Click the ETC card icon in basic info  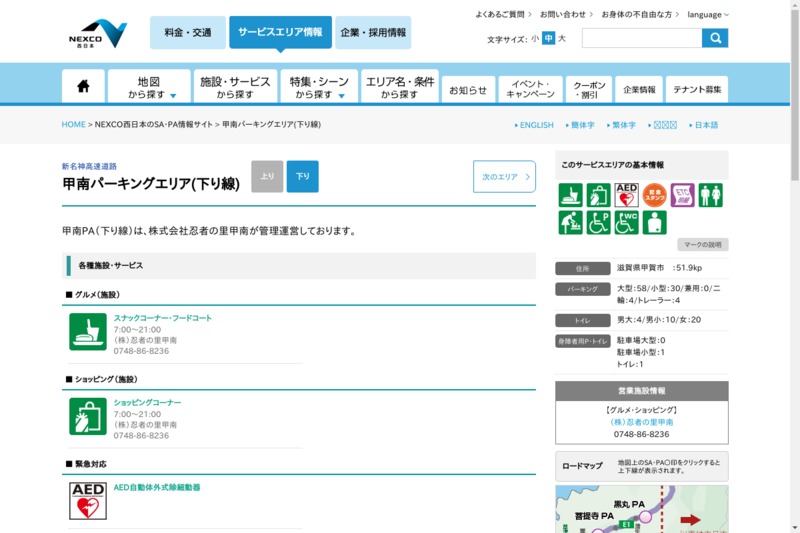[682, 194]
